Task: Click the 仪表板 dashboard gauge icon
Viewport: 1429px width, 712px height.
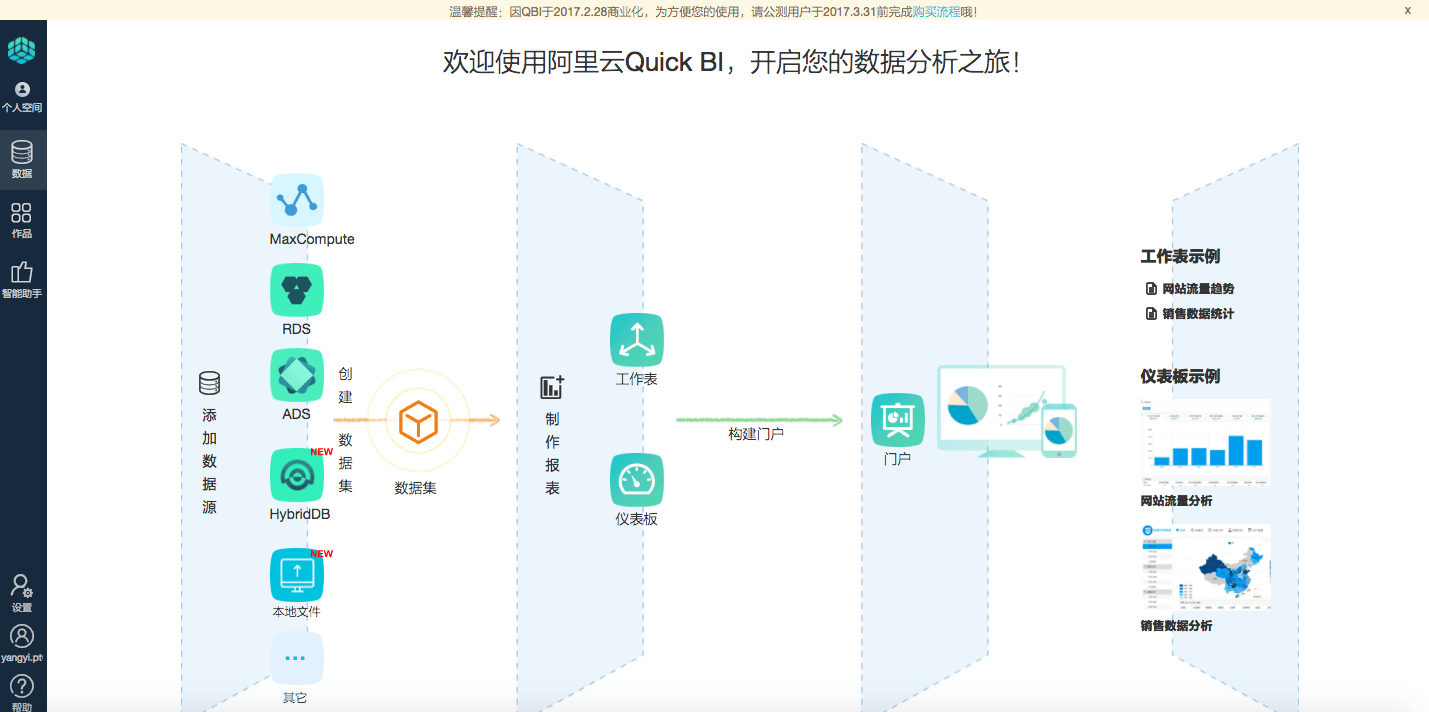Action: [636, 480]
